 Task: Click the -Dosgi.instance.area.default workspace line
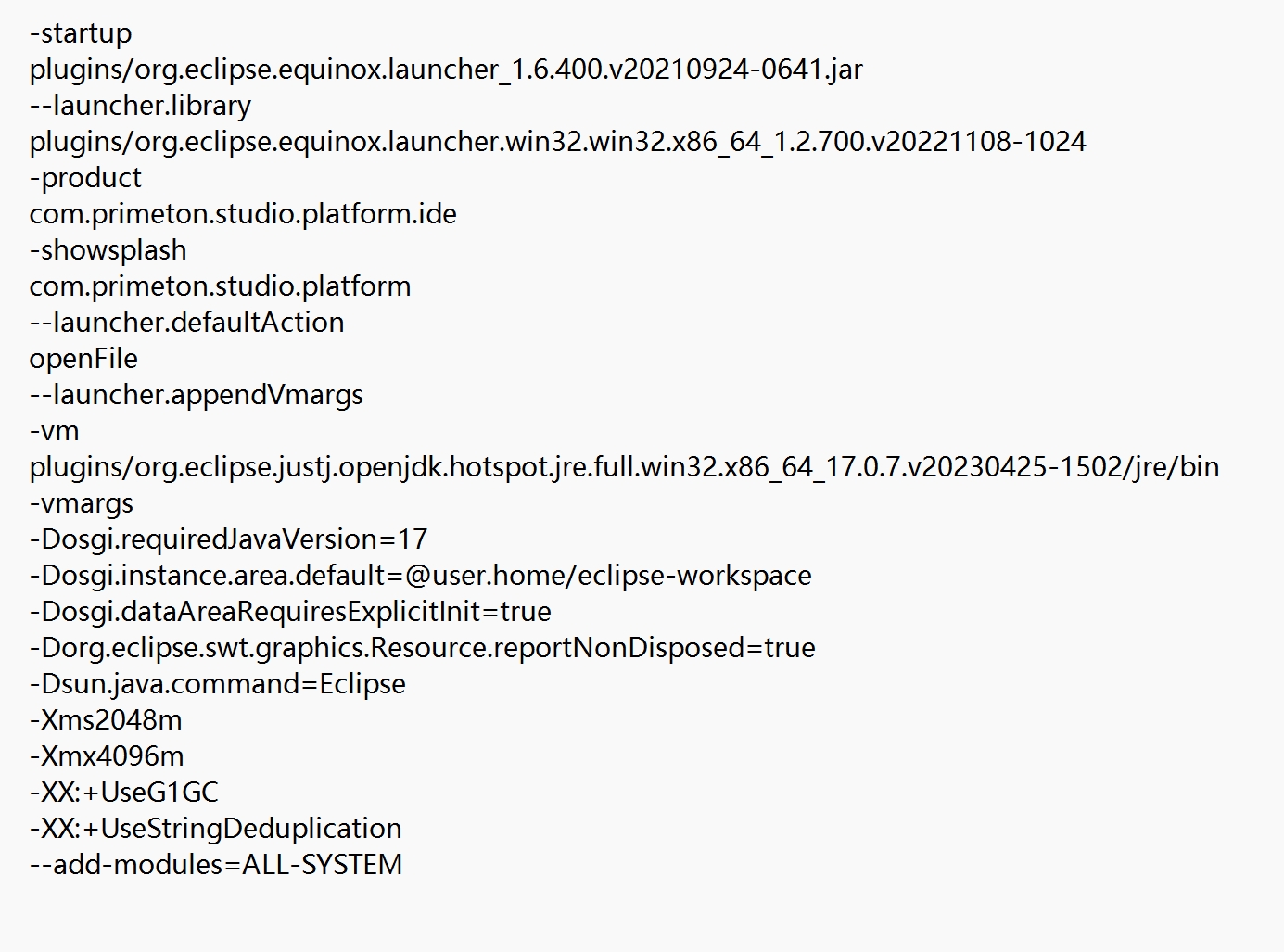[x=420, y=576]
